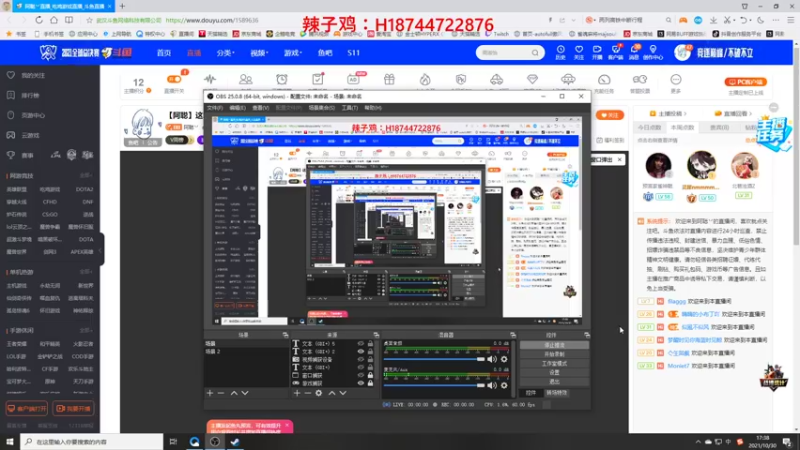Open OBS 场景集合(S) menu

[321, 108]
